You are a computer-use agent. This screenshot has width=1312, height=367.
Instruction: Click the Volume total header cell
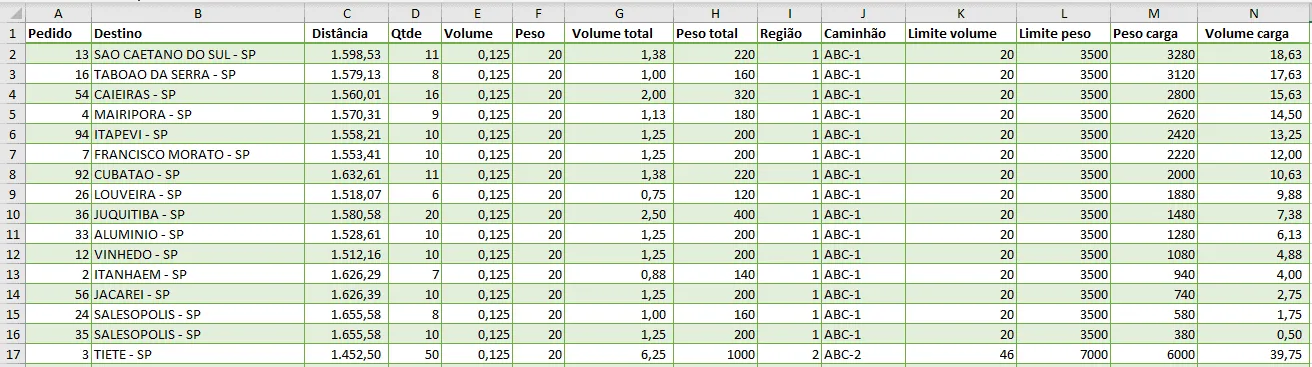[620, 34]
